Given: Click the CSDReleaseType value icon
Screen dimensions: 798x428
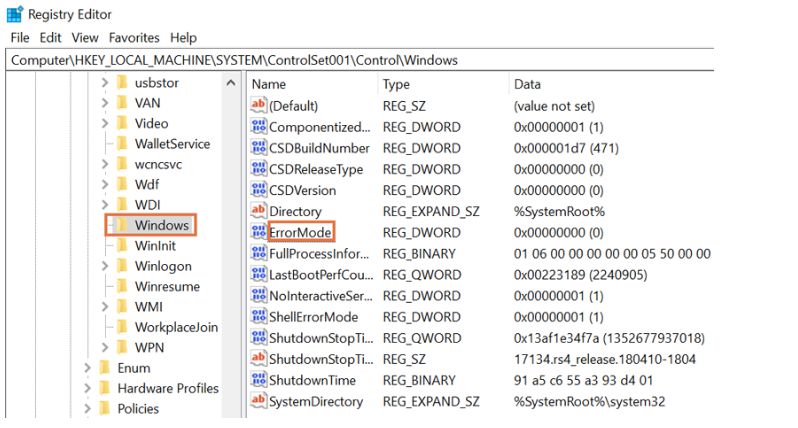Looking at the screenshot, I should point(259,168).
